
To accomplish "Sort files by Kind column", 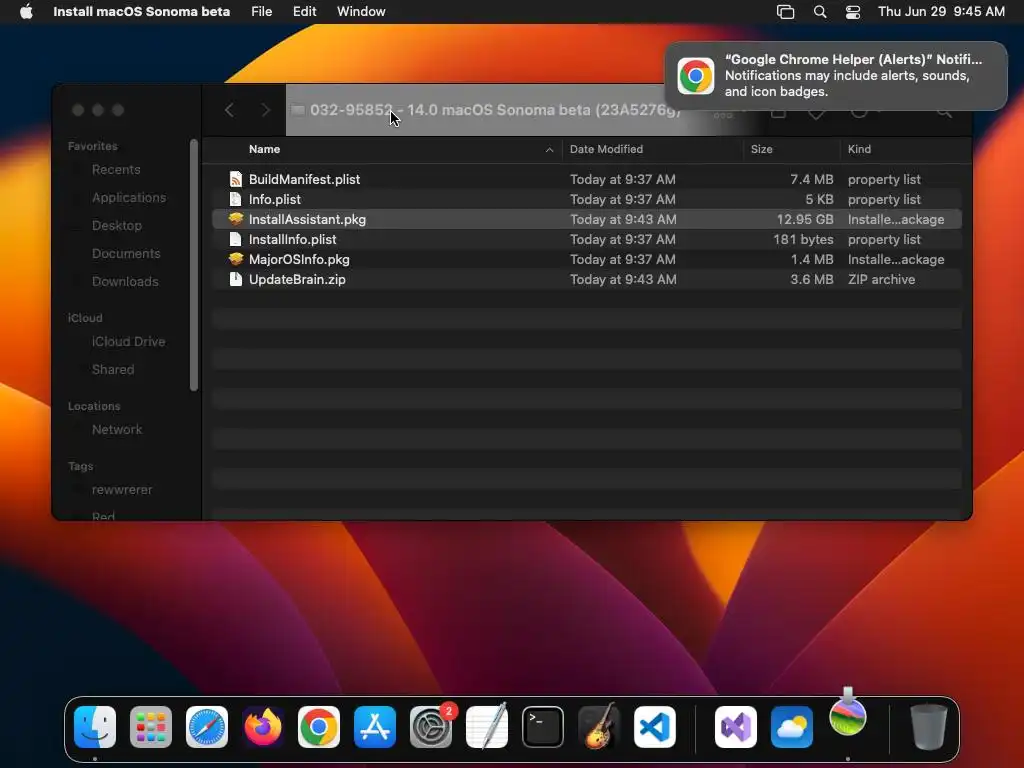I will (859, 149).
